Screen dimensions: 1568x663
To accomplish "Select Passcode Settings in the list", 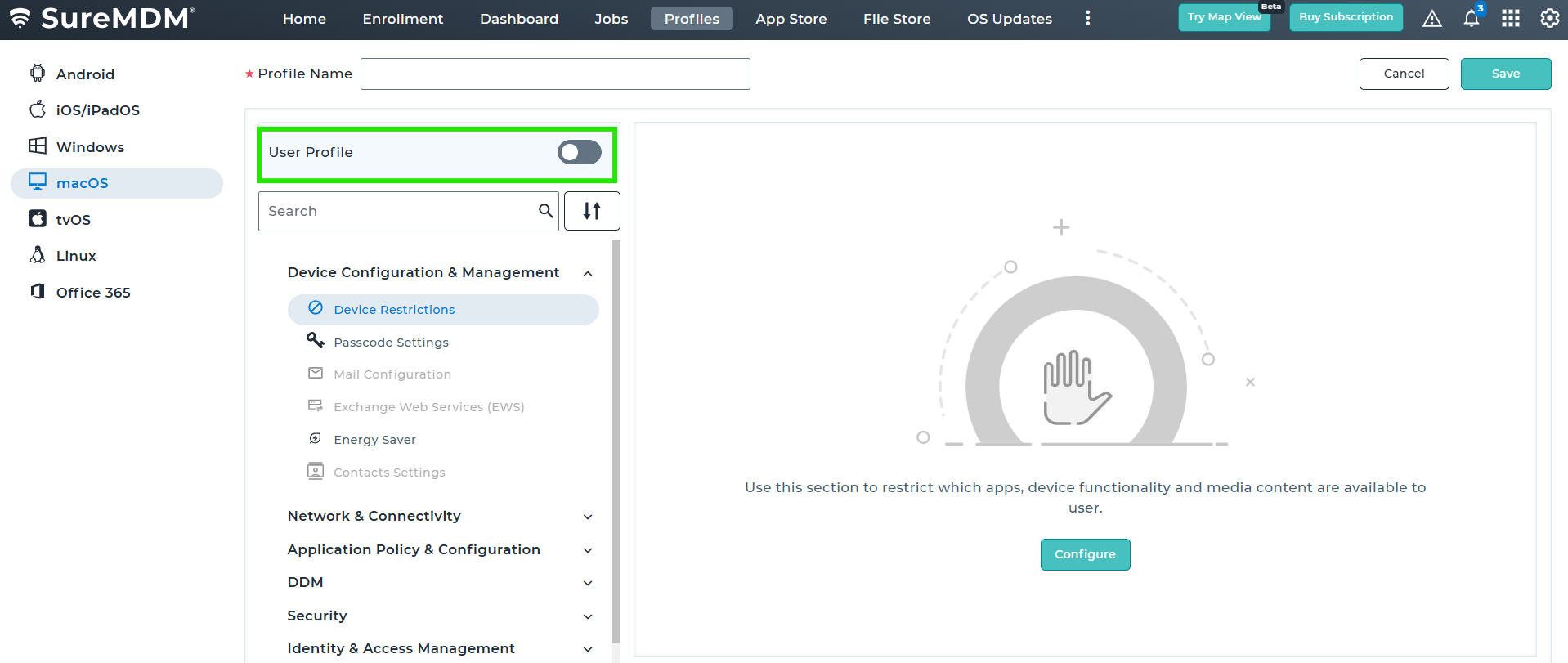I will point(391,343).
